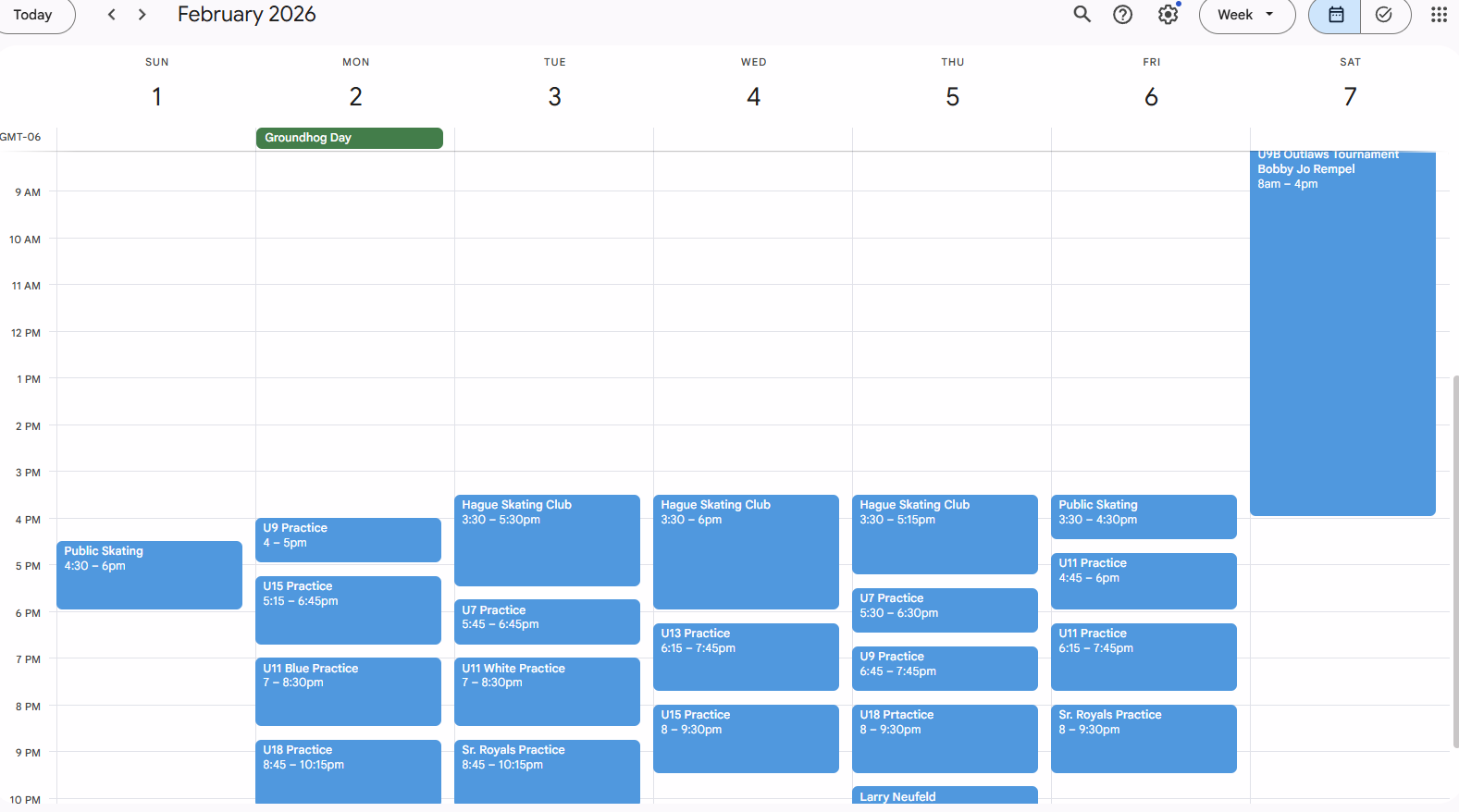Open the search magnifier icon
This screenshot has width=1459, height=812.
click(1082, 15)
